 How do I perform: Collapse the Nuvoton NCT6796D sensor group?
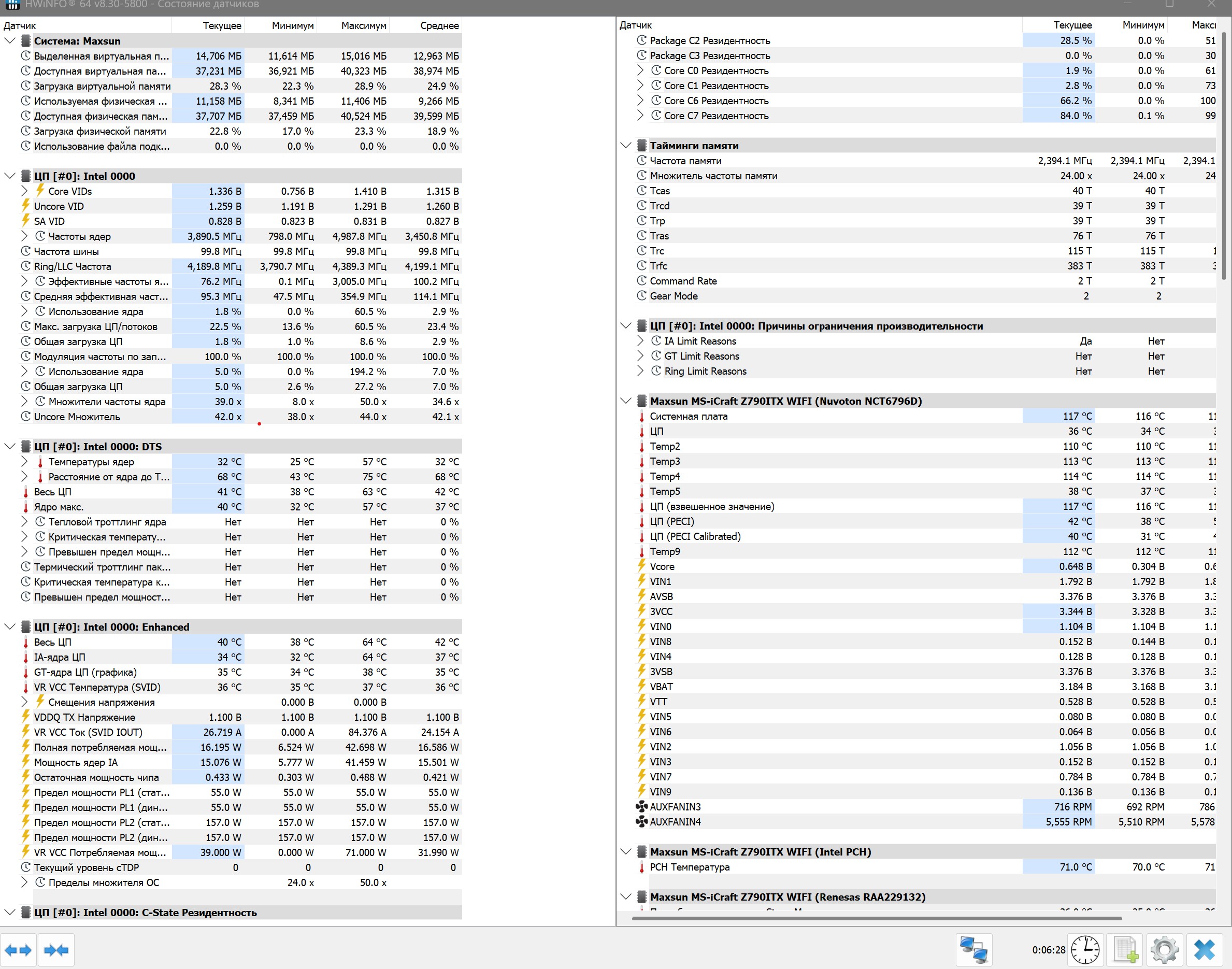click(x=626, y=401)
